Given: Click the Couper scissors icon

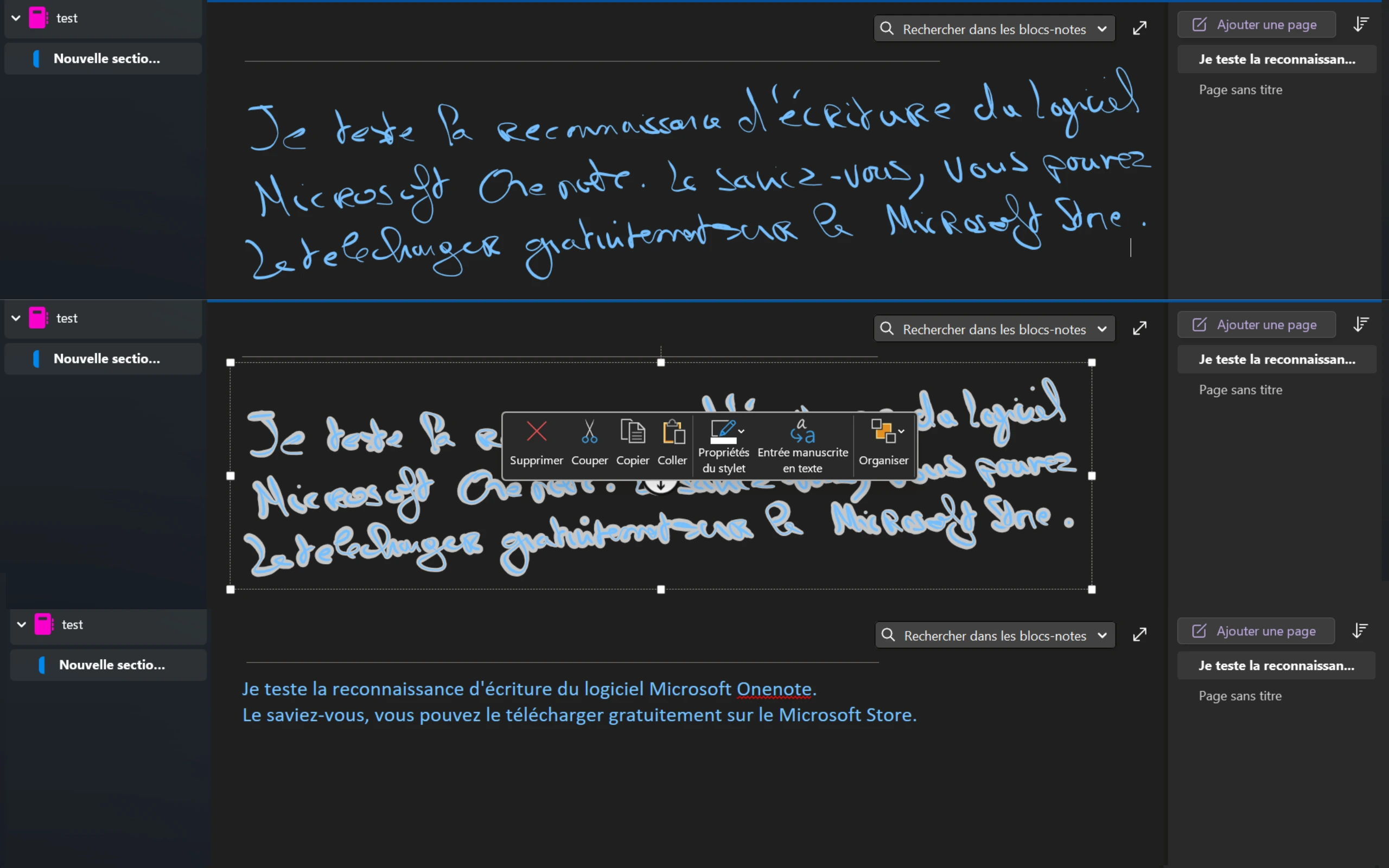Looking at the screenshot, I should tap(589, 432).
